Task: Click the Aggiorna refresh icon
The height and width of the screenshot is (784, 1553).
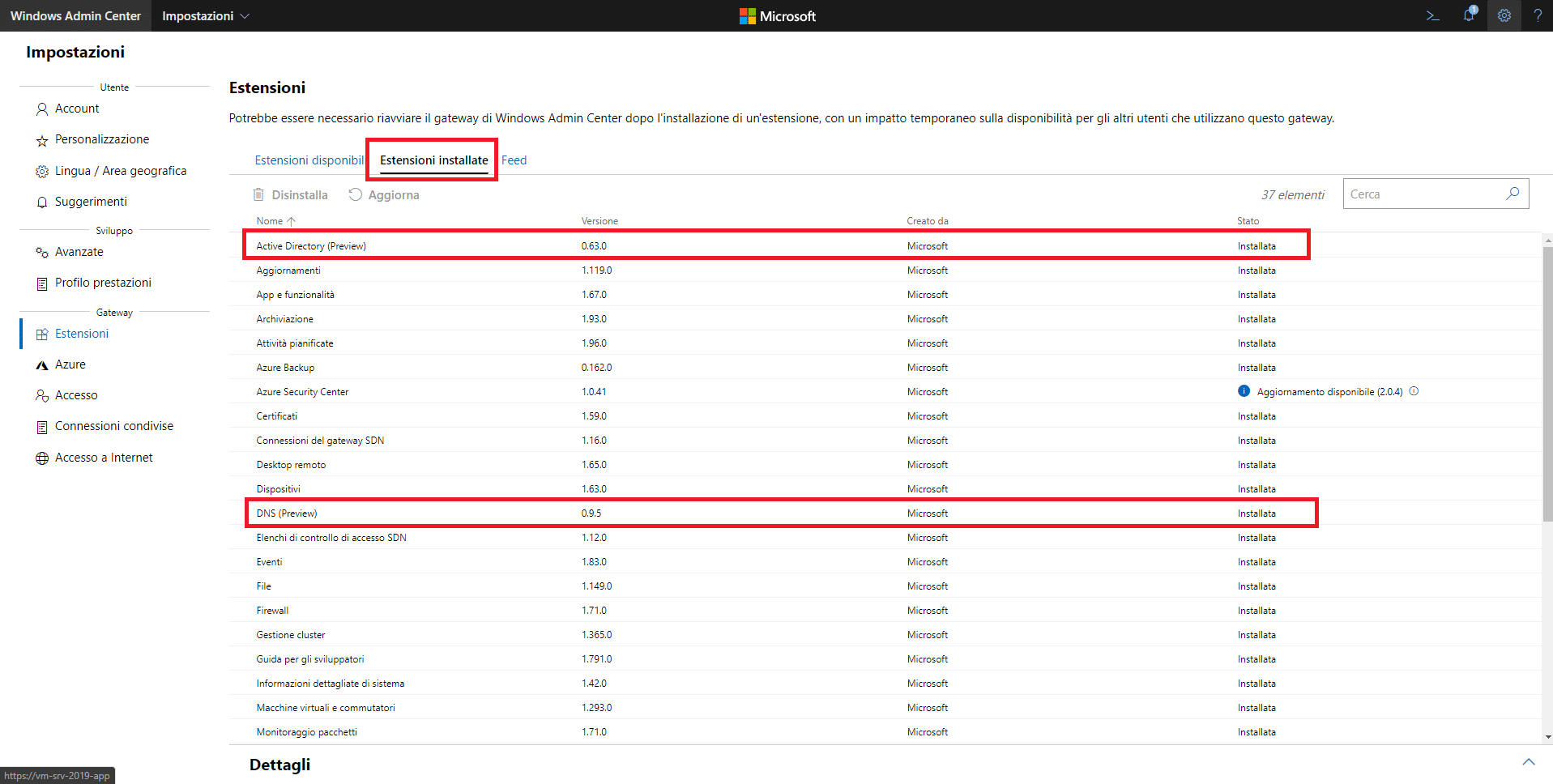Action: (x=355, y=194)
